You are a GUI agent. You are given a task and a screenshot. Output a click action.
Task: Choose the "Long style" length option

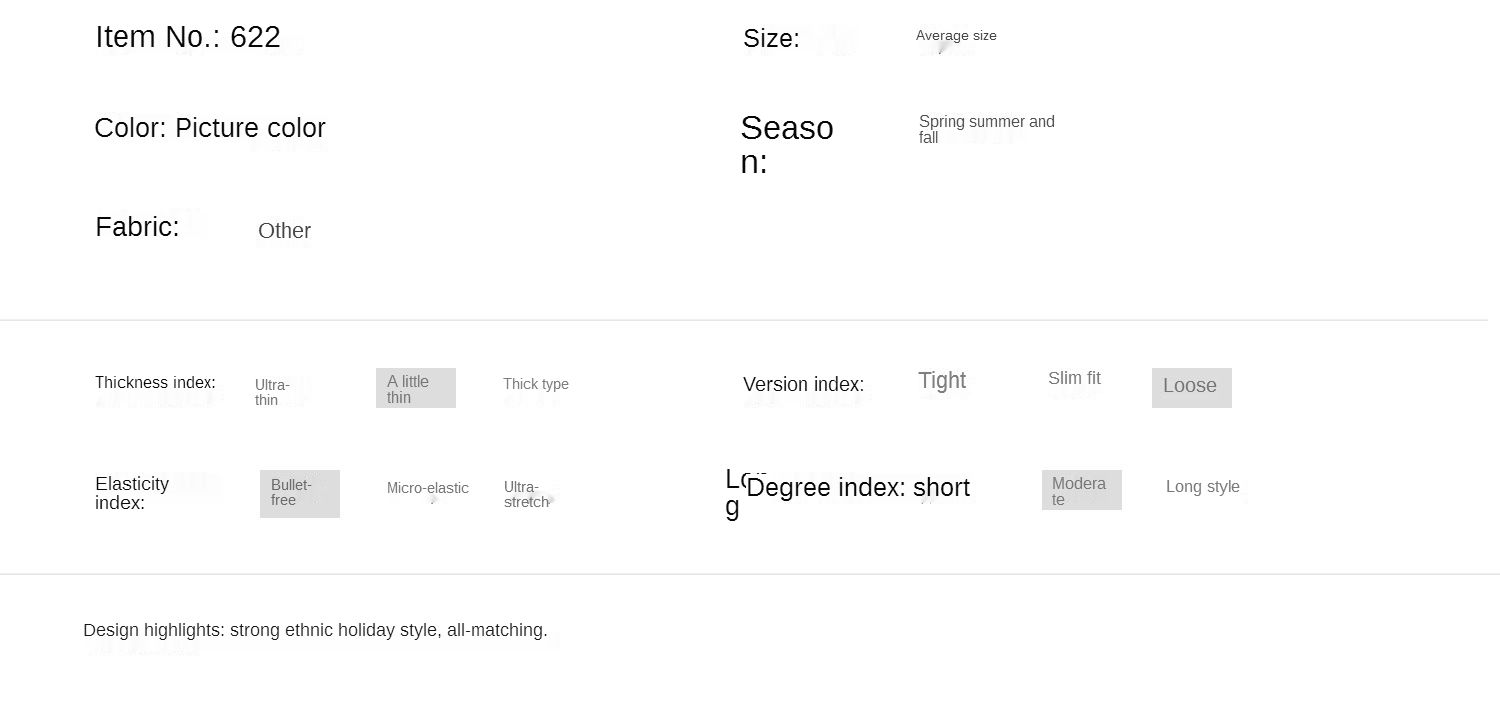(x=1202, y=487)
